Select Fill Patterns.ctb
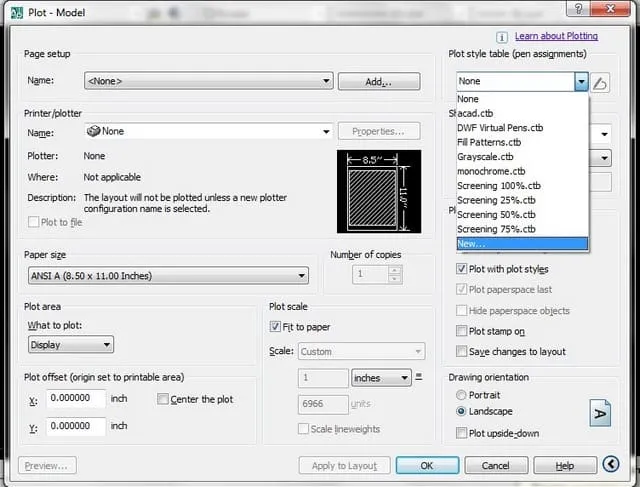 [x=522, y=142]
